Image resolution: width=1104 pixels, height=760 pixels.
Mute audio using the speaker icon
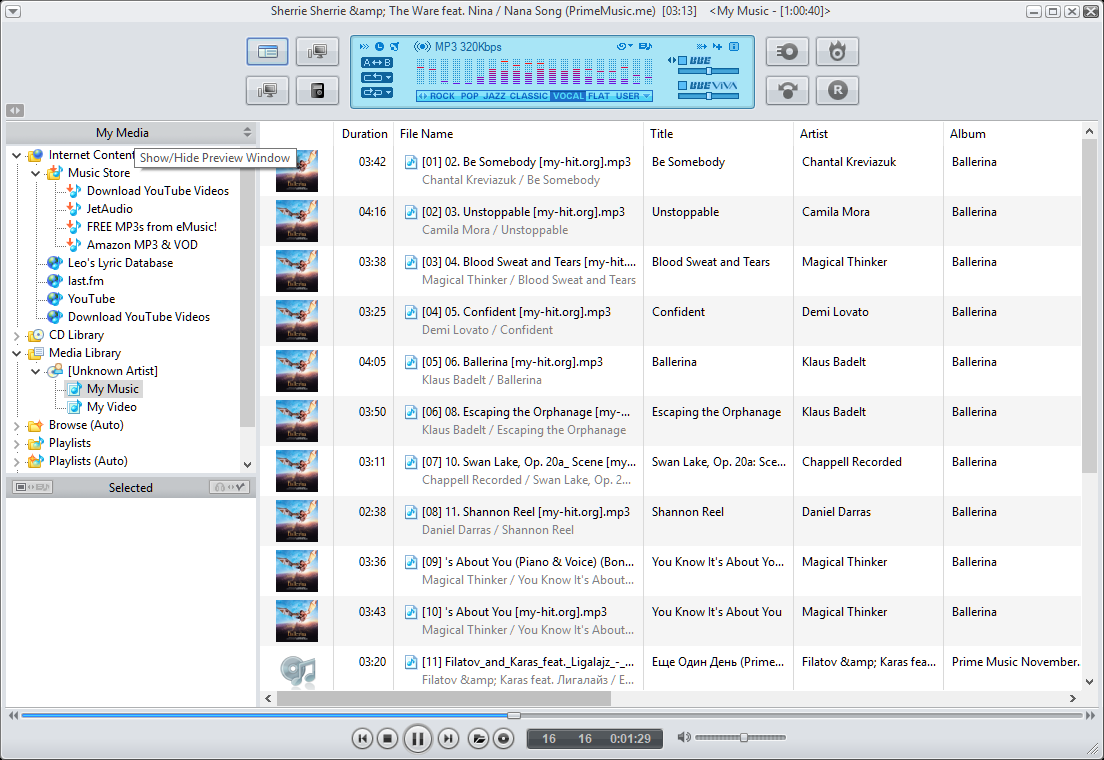coord(683,738)
